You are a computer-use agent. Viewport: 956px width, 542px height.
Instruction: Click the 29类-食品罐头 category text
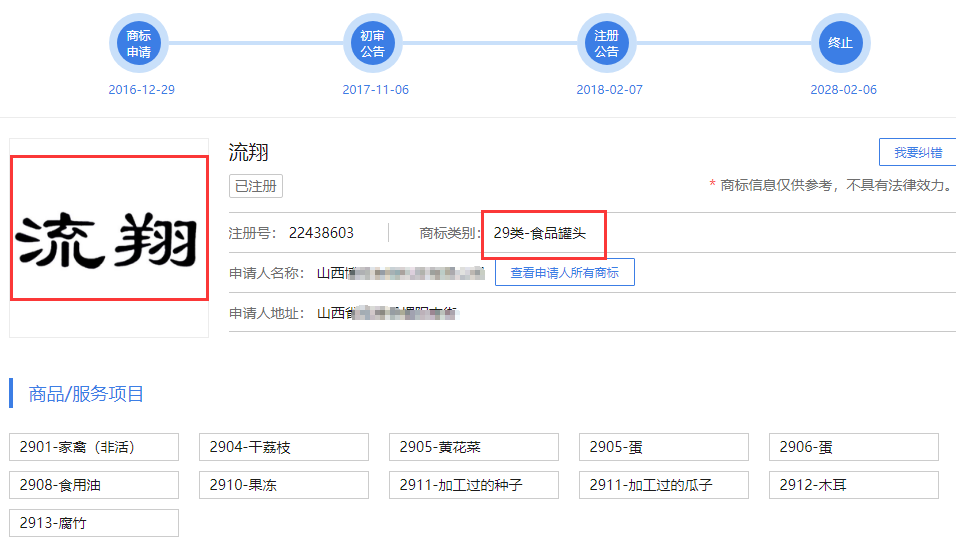click(x=540, y=233)
